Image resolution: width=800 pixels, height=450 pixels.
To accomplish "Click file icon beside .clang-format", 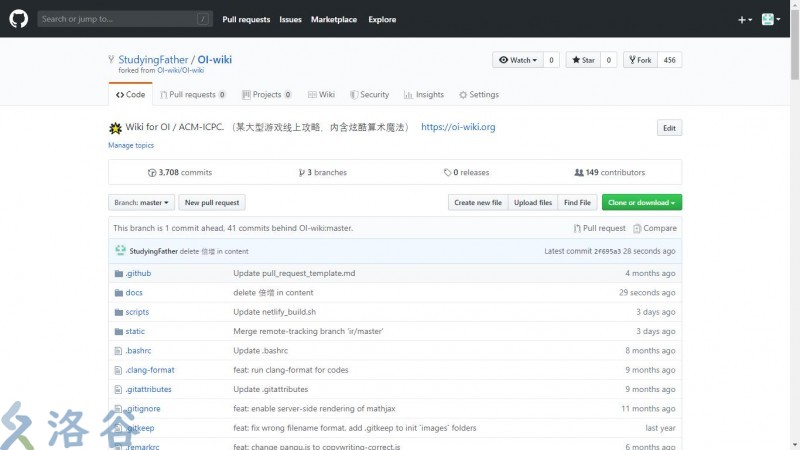I will point(118,370).
